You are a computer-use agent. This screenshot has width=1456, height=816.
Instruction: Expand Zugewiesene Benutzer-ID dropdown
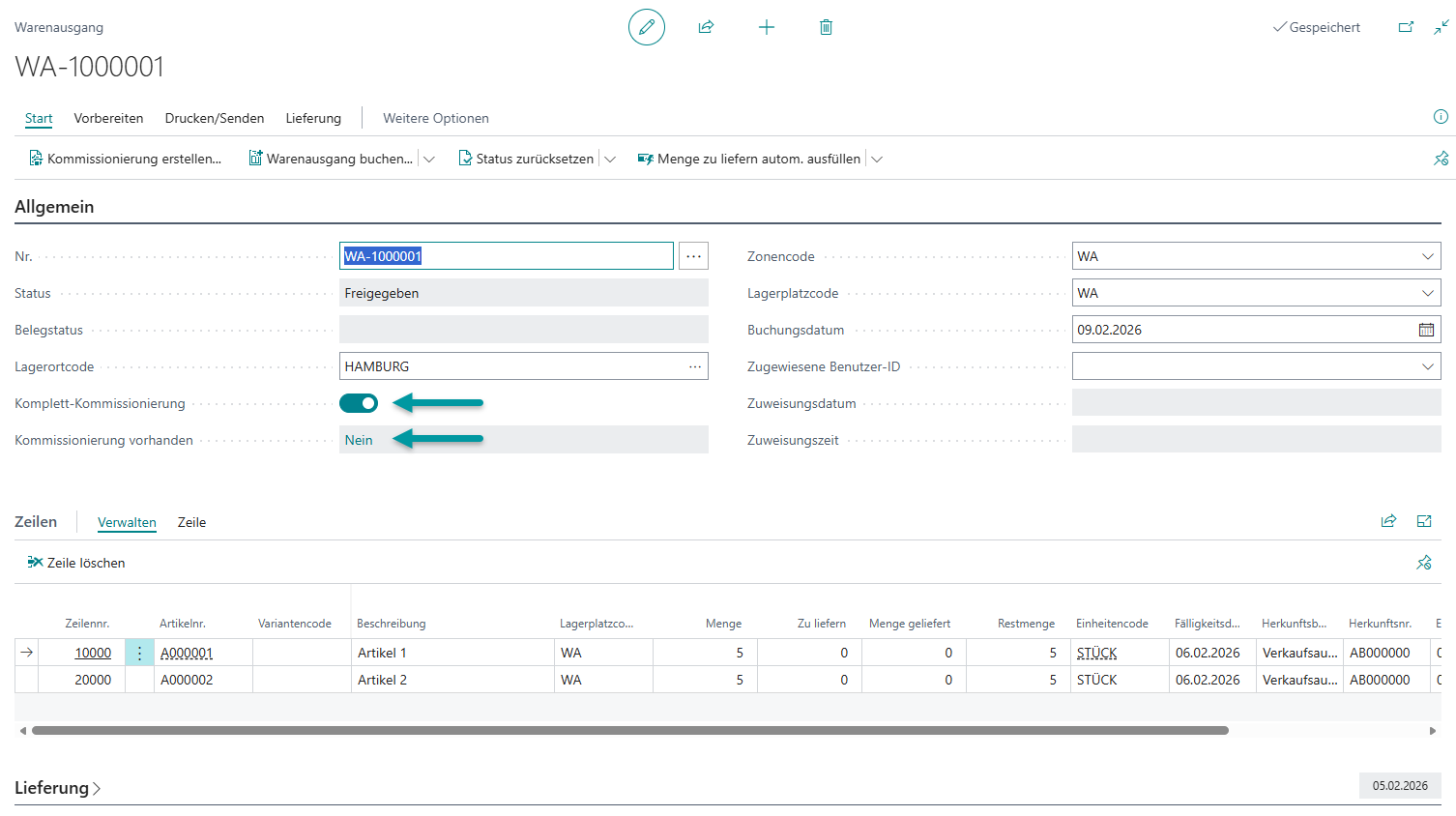tap(1427, 366)
